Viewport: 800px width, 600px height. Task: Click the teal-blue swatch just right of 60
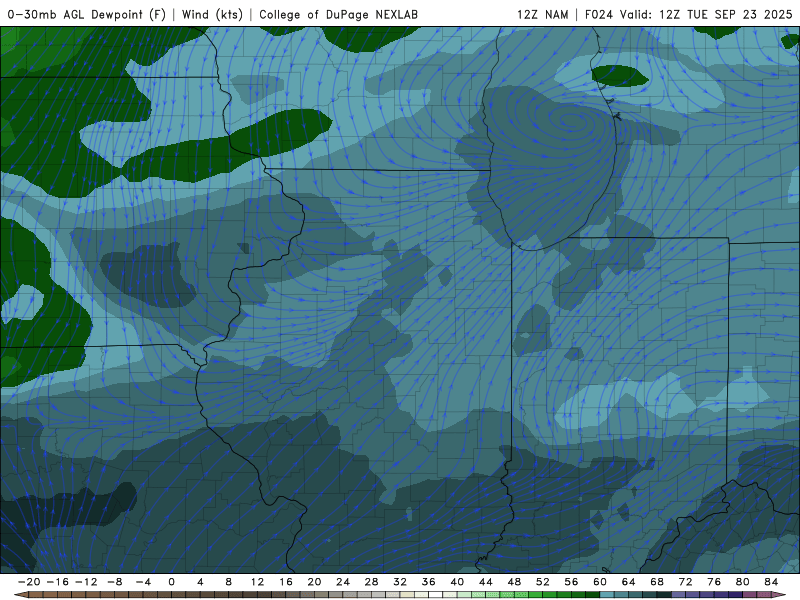[x=607, y=595]
